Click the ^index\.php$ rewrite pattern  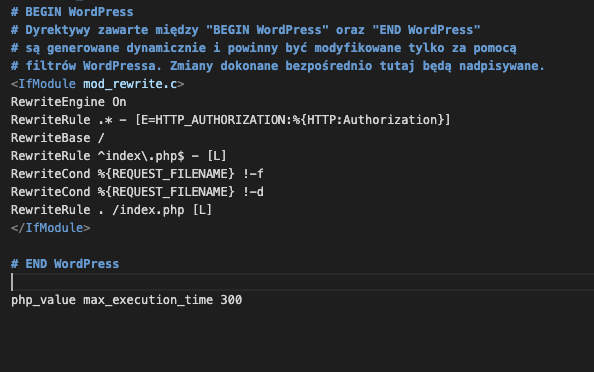[141, 156]
